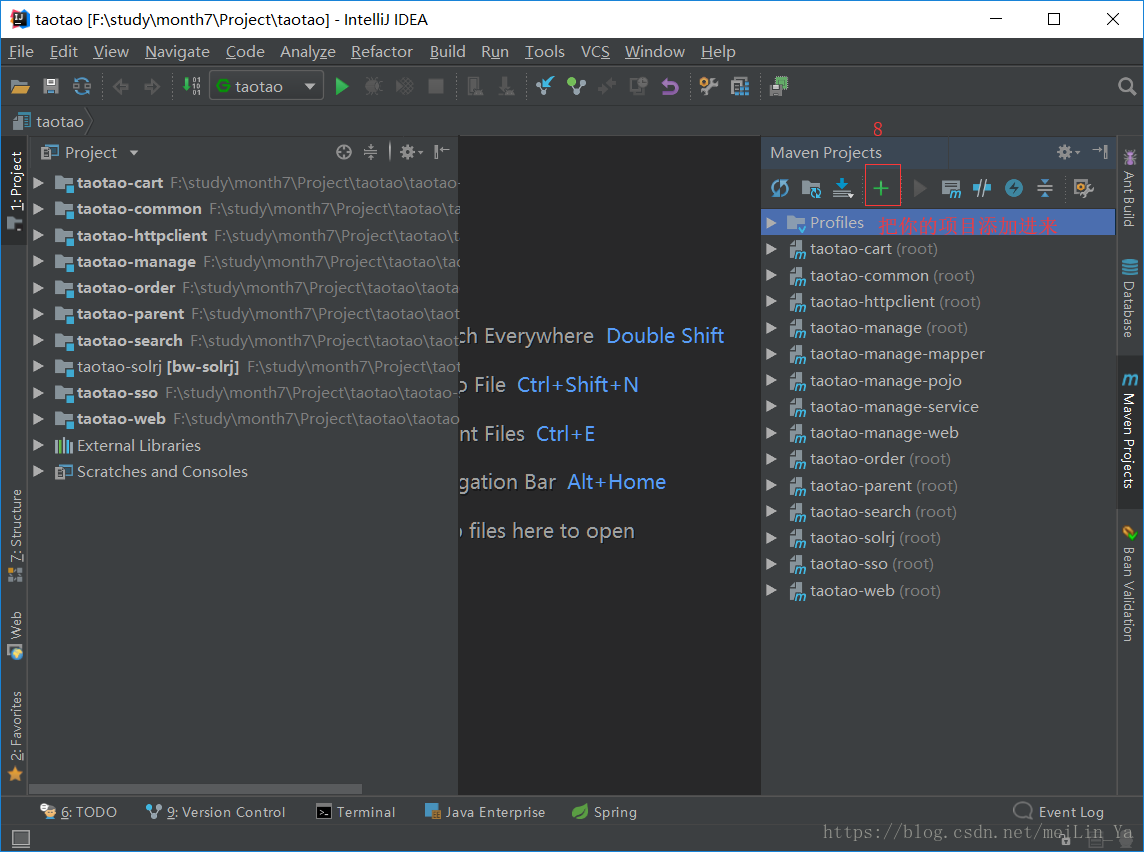This screenshot has height=852, width=1144.
Task: Expand taotao-manage in Project tree
Action: point(39,261)
